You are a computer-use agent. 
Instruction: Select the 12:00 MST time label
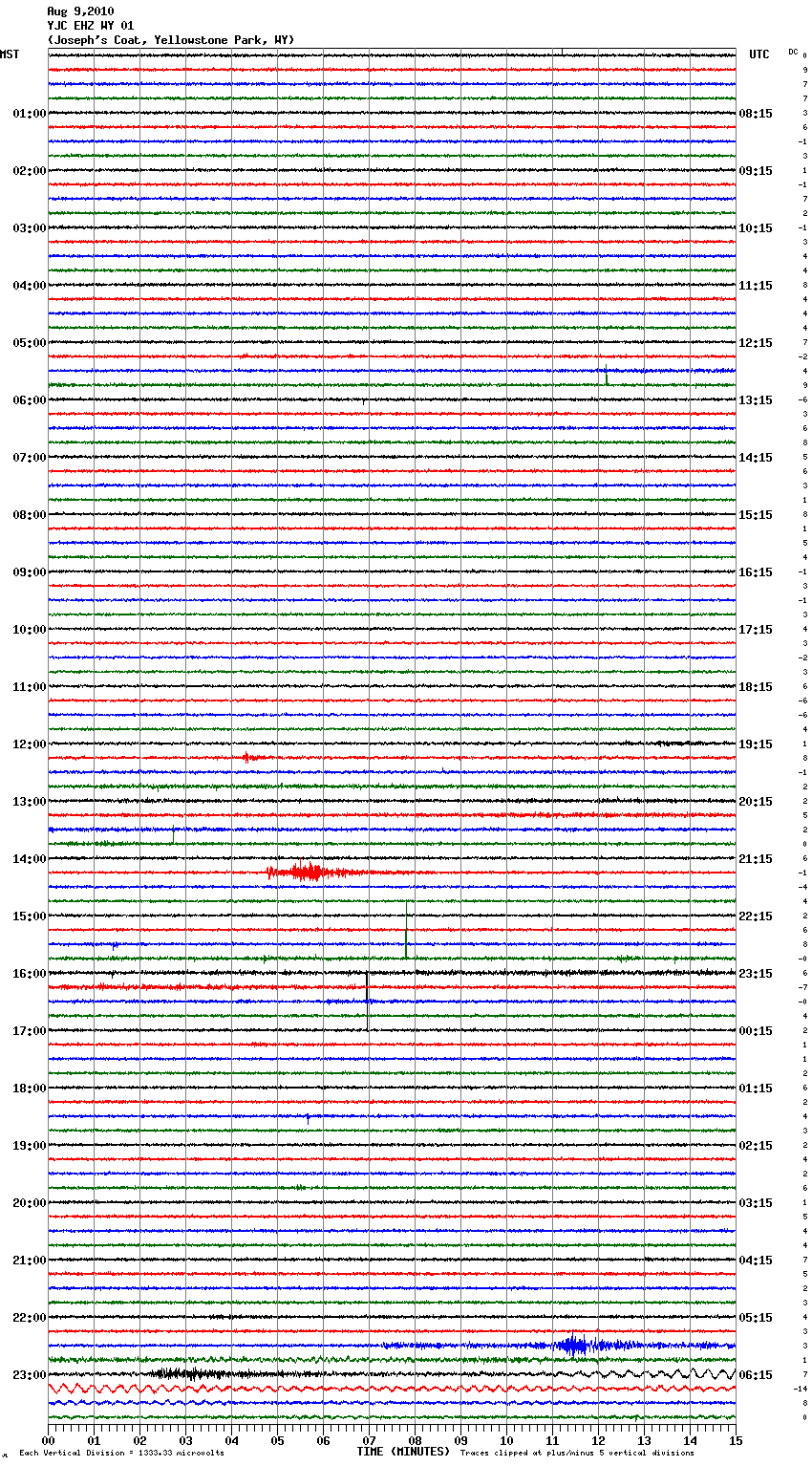coord(30,744)
